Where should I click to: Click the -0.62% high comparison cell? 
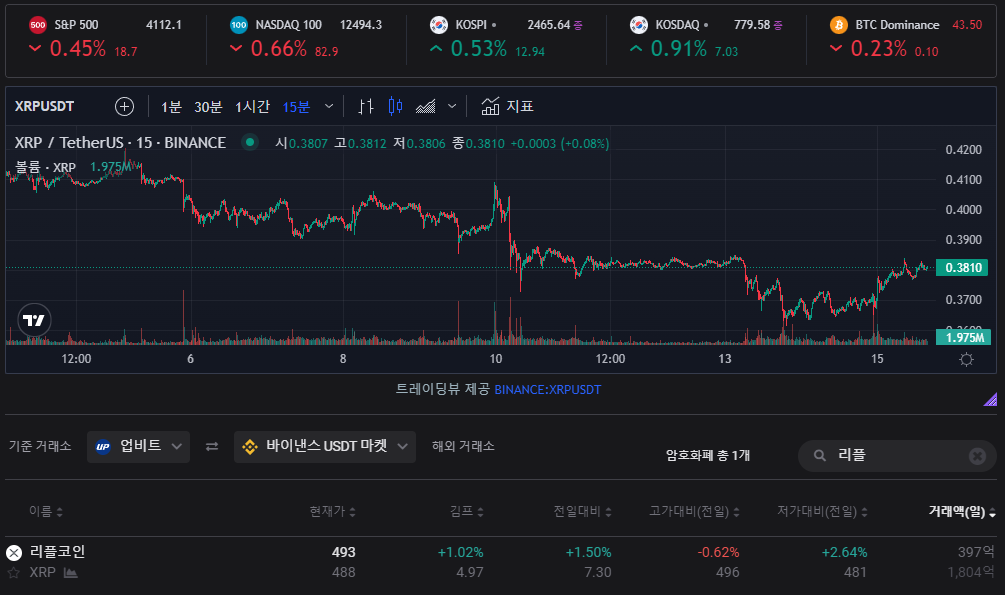tap(718, 552)
